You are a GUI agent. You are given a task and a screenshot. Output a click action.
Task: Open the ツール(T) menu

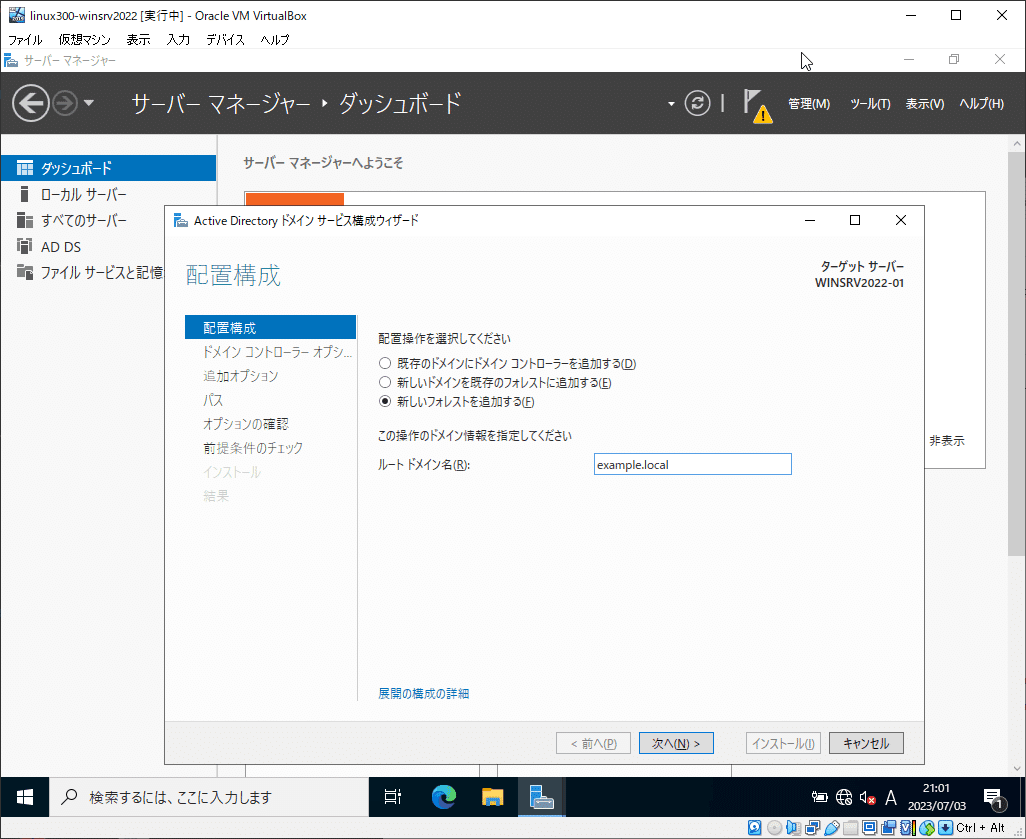pyautogui.click(x=870, y=104)
